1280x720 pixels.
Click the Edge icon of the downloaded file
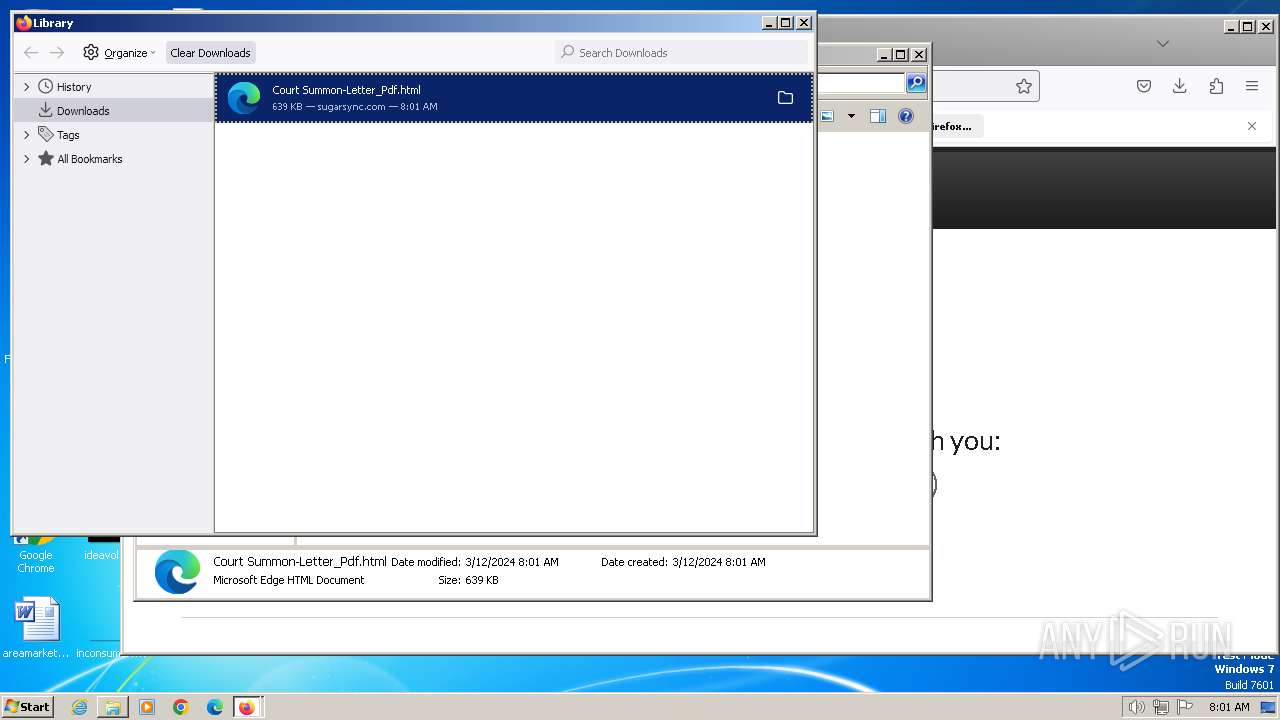pos(244,98)
